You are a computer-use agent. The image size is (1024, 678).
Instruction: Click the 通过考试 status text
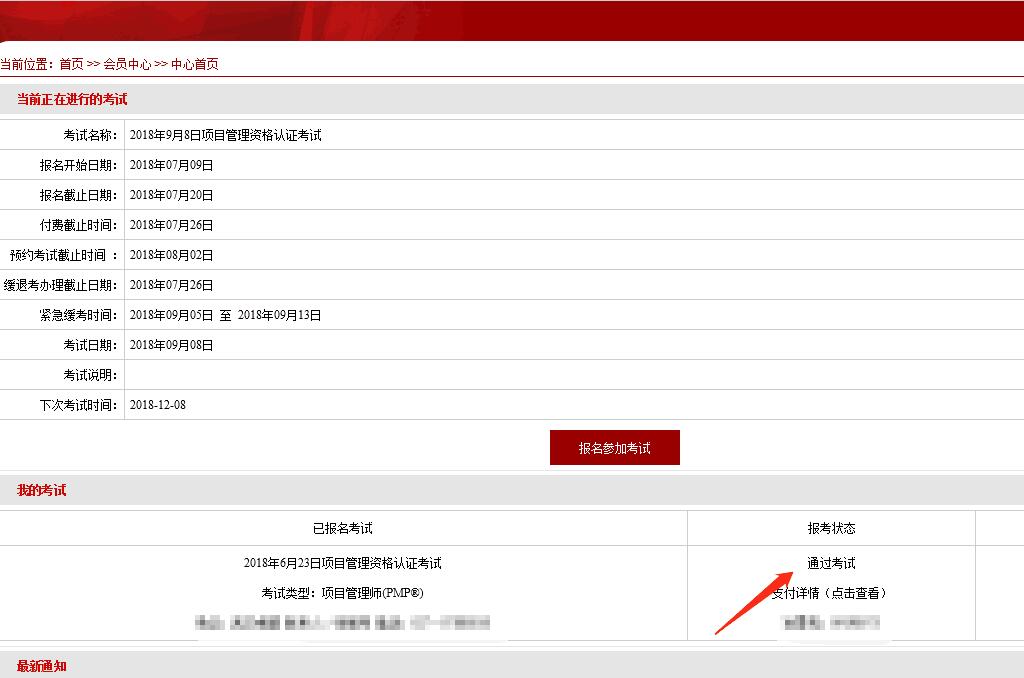(x=831, y=563)
